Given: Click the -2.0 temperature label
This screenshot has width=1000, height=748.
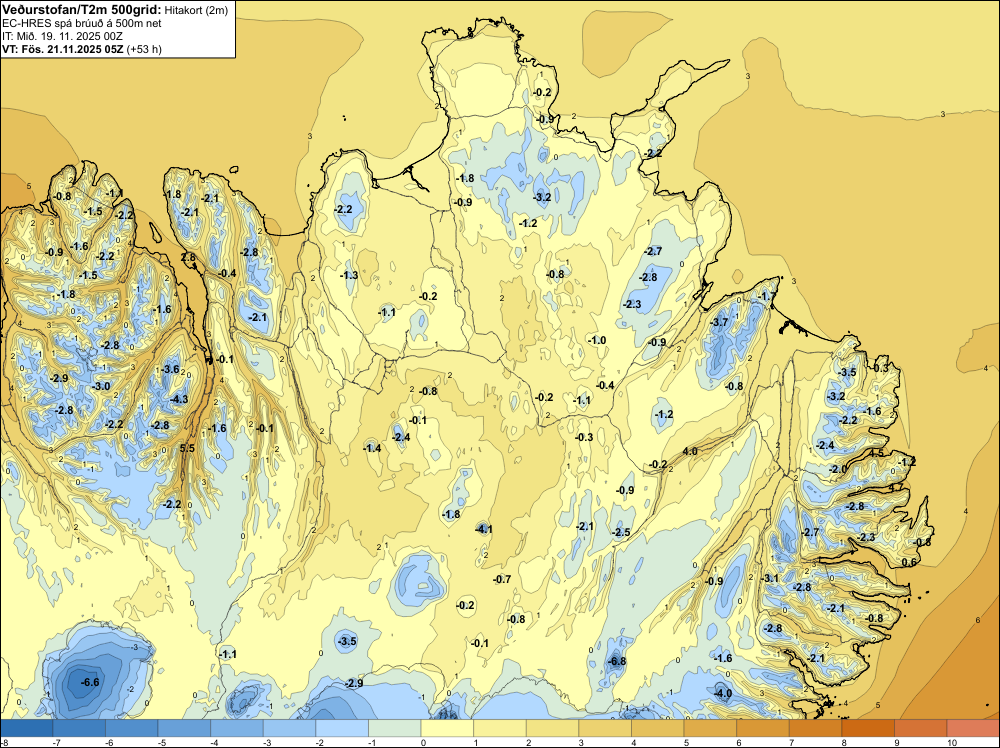Looking at the screenshot, I should point(837,469).
